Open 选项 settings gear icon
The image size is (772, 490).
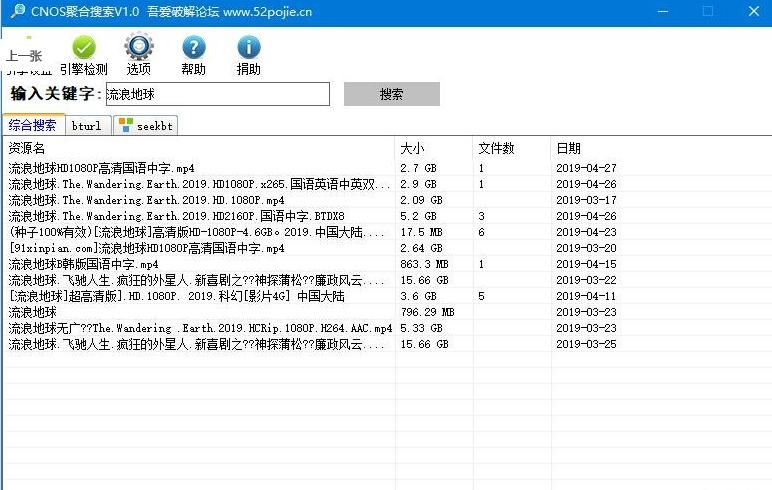[x=139, y=47]
